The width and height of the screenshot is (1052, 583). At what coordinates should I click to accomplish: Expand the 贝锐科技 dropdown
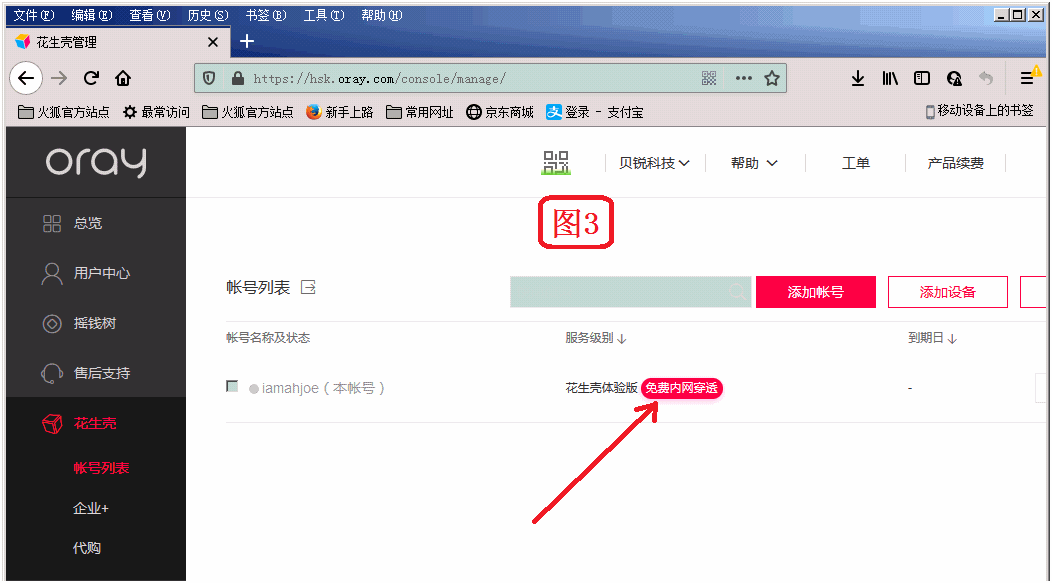654,163
